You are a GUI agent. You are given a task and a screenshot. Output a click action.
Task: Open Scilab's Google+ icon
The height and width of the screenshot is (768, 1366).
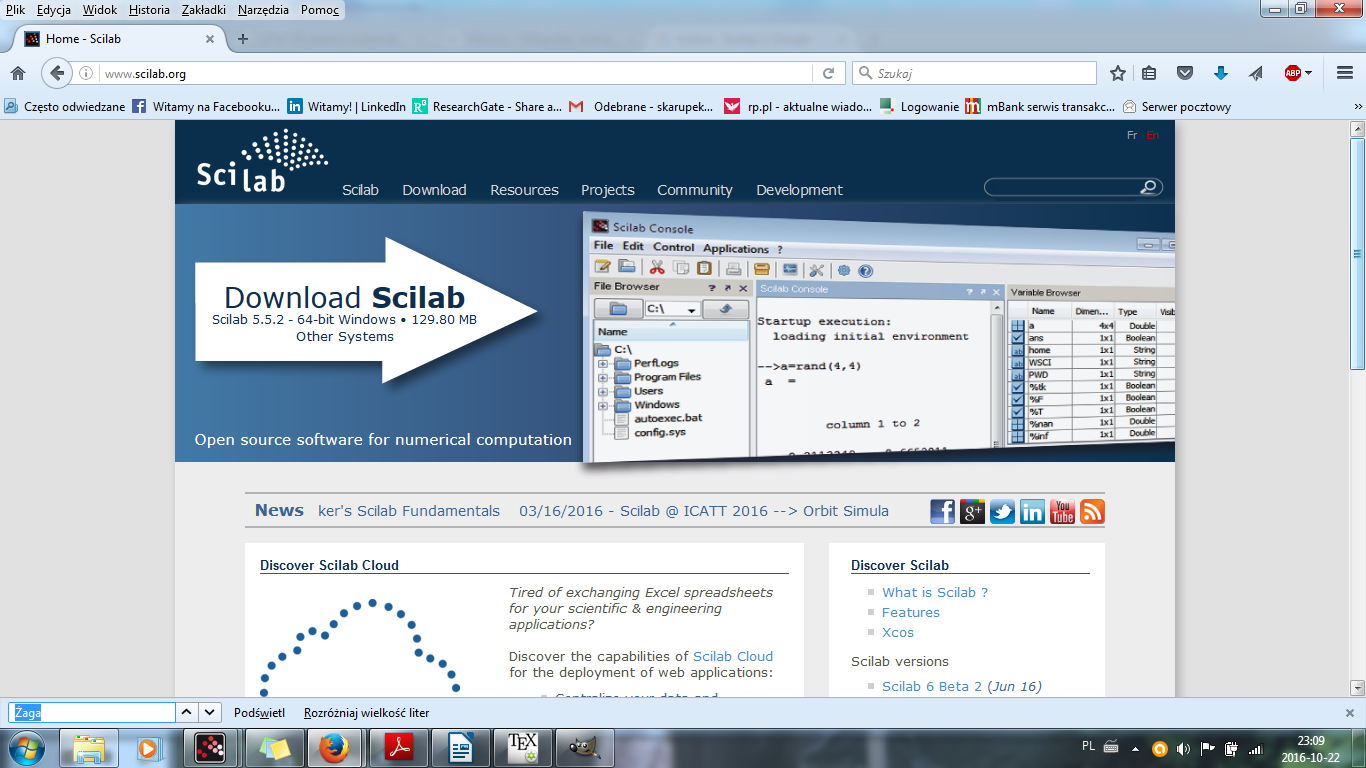(973, 512)
